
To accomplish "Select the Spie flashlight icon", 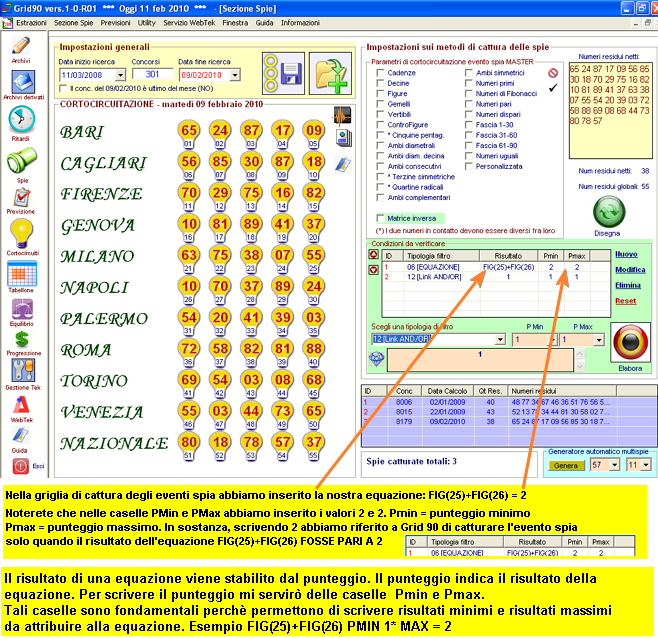I will [22, 160].
